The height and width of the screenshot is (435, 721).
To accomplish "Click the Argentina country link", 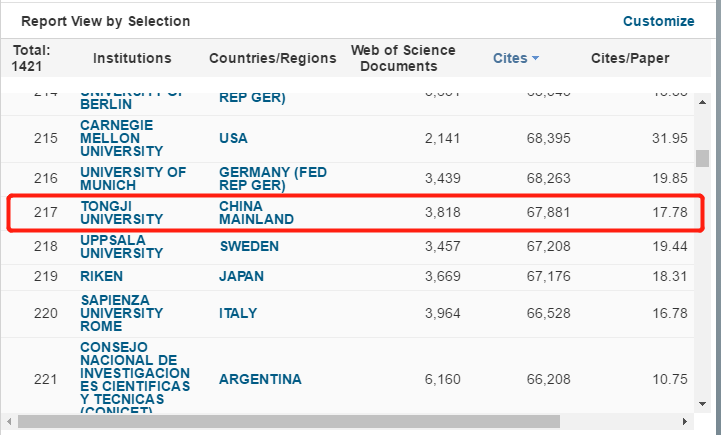I will 260,379.
